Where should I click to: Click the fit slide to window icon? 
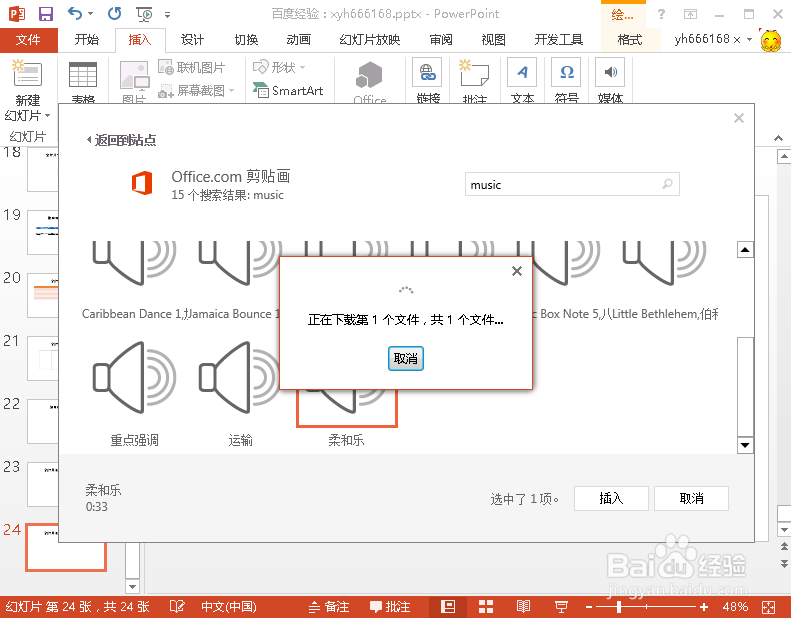[x=768, y=607]
